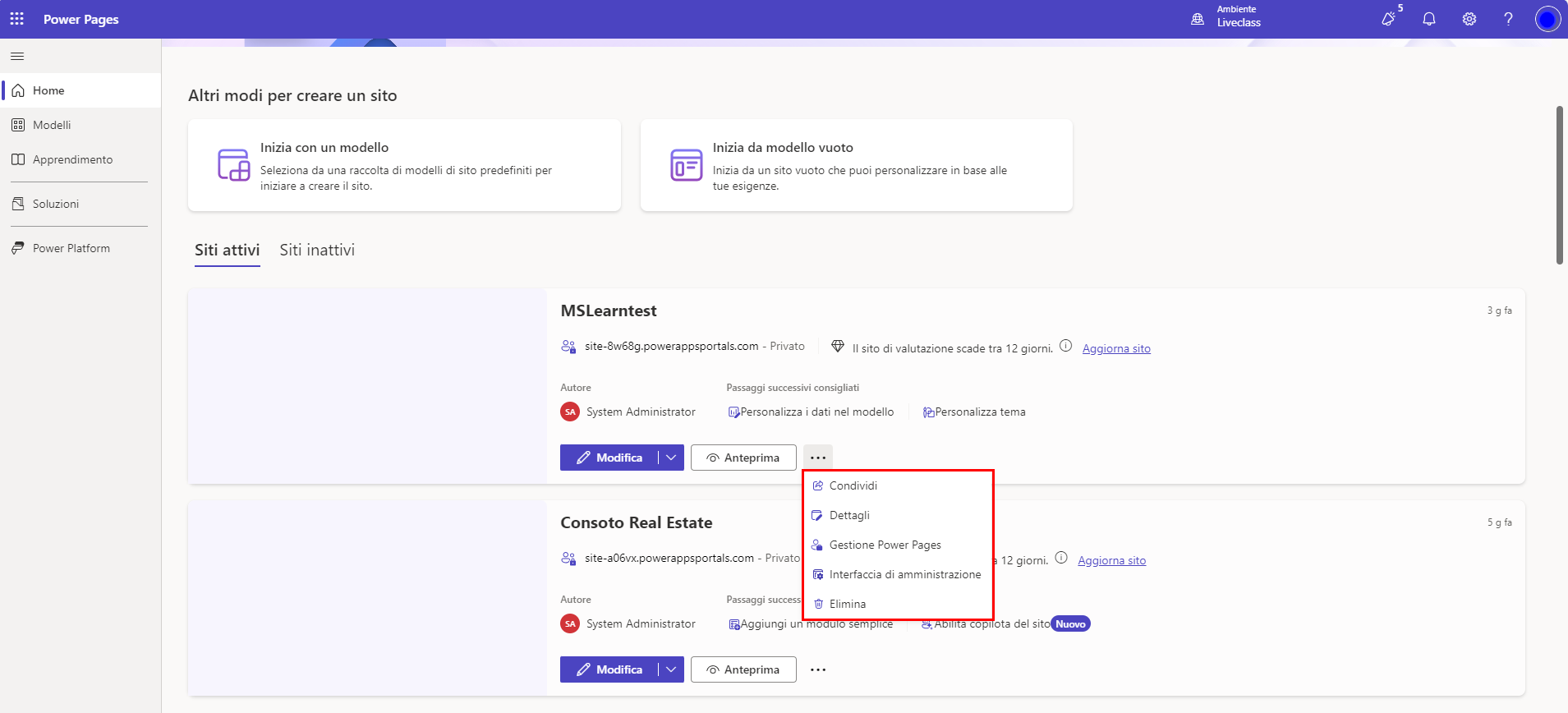The image size is (1568, 713).
Task: Select Interfaccia di amministrazione menu entry
Action: [898, 574]
